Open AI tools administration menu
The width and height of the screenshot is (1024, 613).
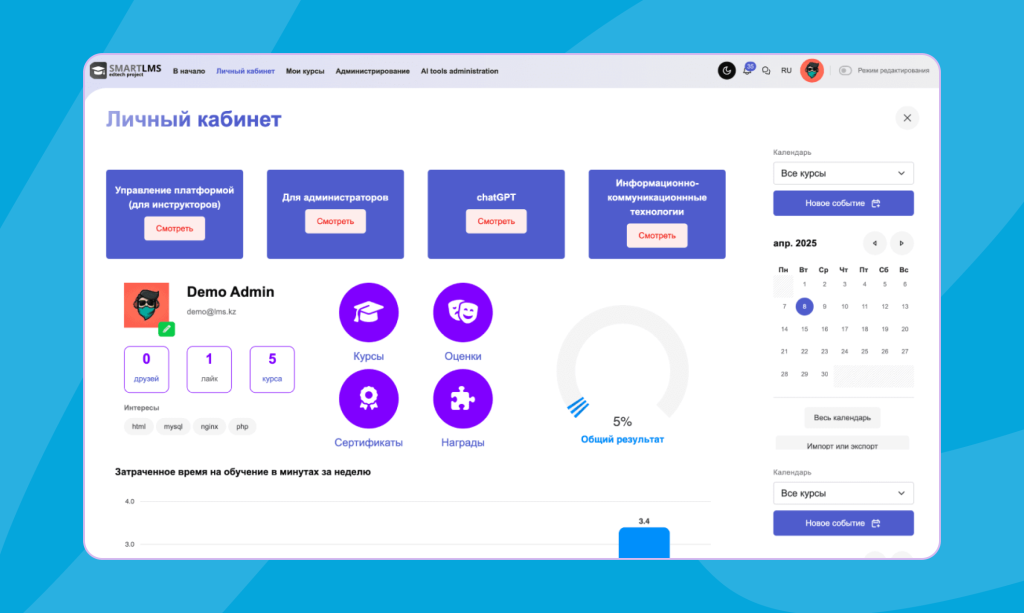[x=459, y=71]
